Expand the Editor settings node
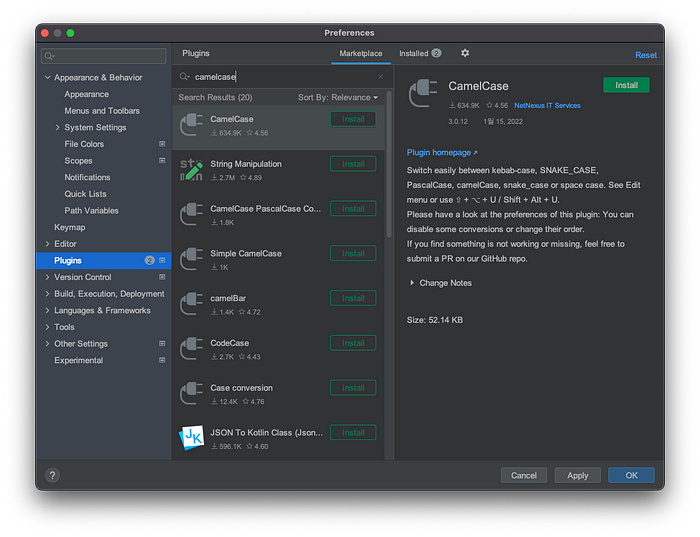The image size is (700, 537). [47, 244]
